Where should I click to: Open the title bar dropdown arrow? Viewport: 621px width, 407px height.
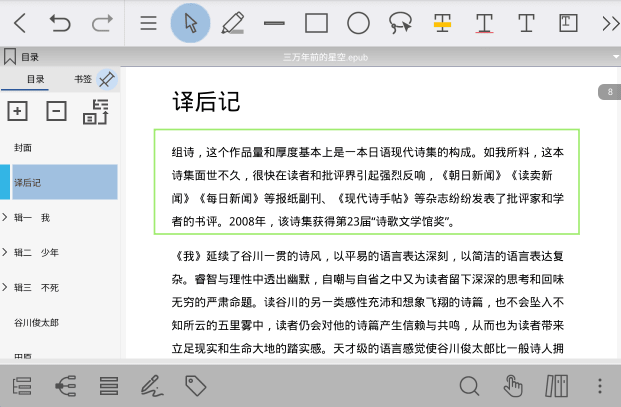[x=615, y=57]
